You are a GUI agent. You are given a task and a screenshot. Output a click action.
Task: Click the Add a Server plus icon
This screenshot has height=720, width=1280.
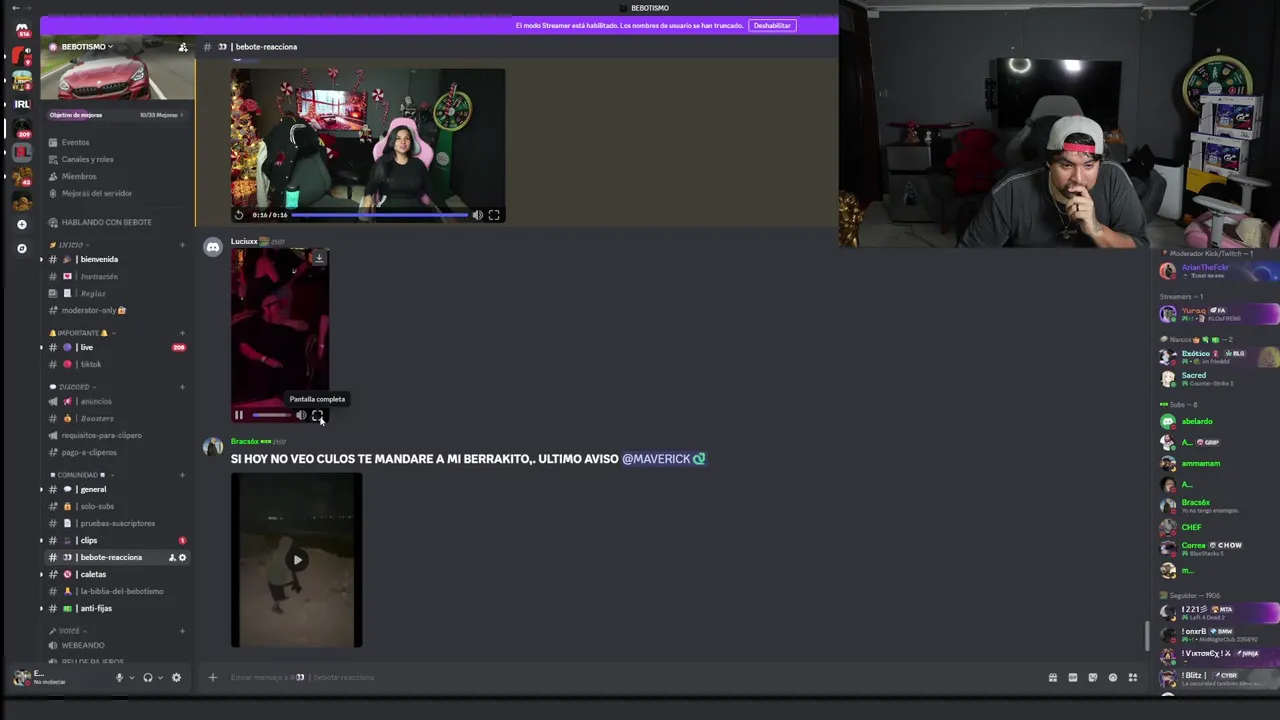(x=21, y=224)
